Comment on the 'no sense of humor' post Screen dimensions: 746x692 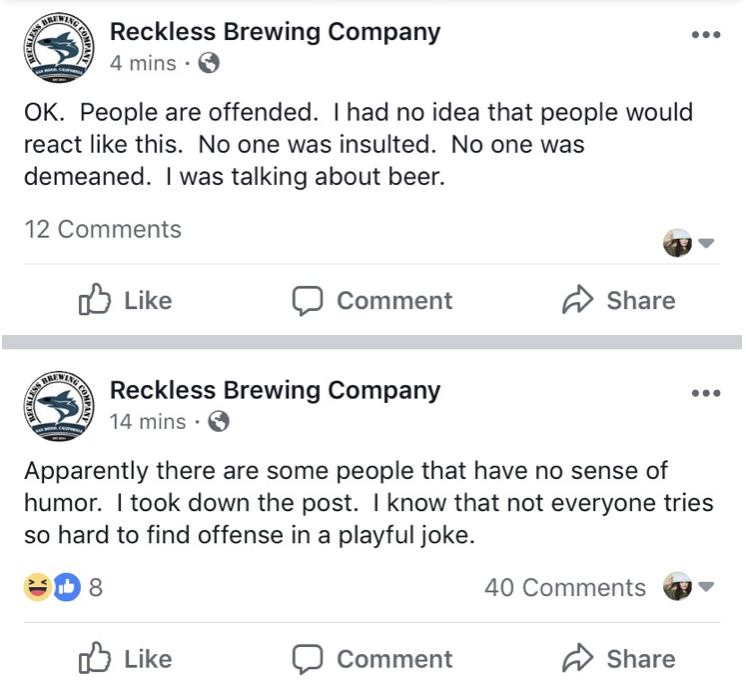(372, 659)
